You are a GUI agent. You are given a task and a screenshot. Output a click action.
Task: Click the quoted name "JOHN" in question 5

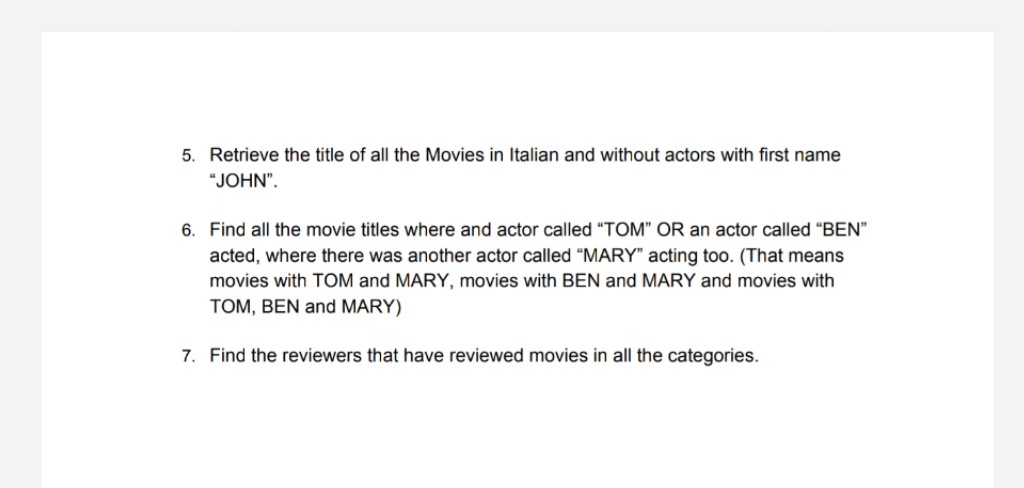point(243,181)
